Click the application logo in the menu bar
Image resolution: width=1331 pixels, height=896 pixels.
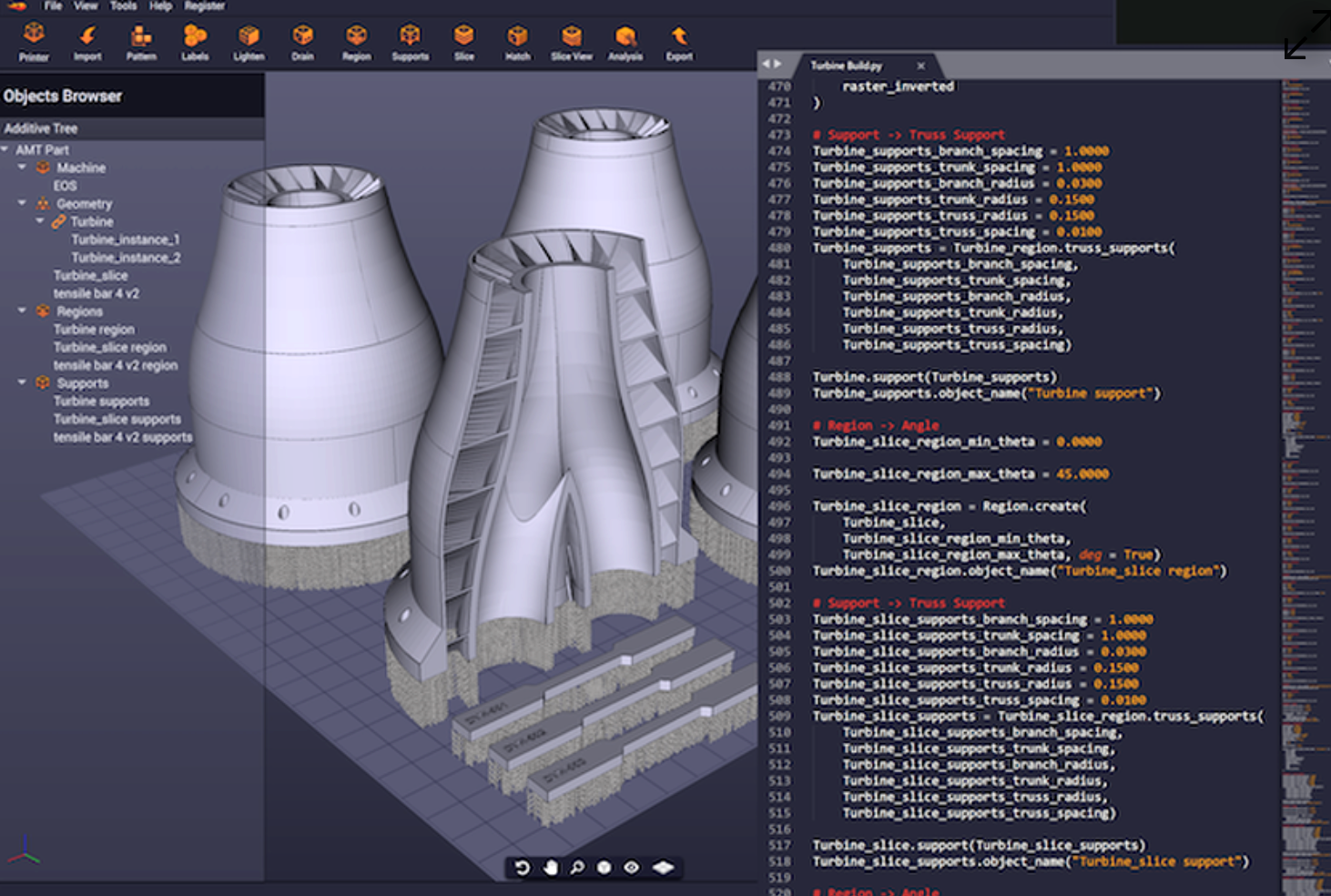17,5
